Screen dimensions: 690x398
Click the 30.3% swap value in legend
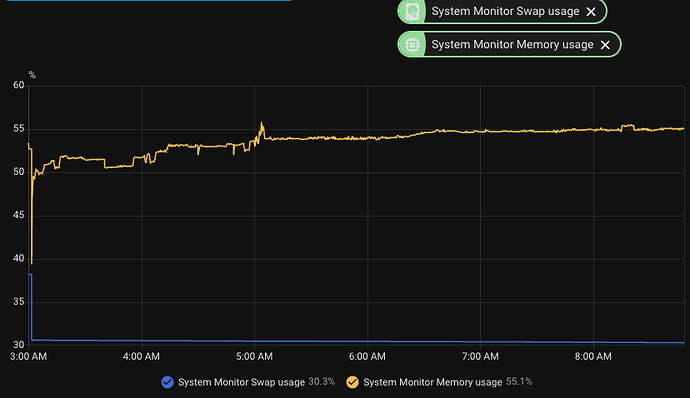tap(322, 382)
